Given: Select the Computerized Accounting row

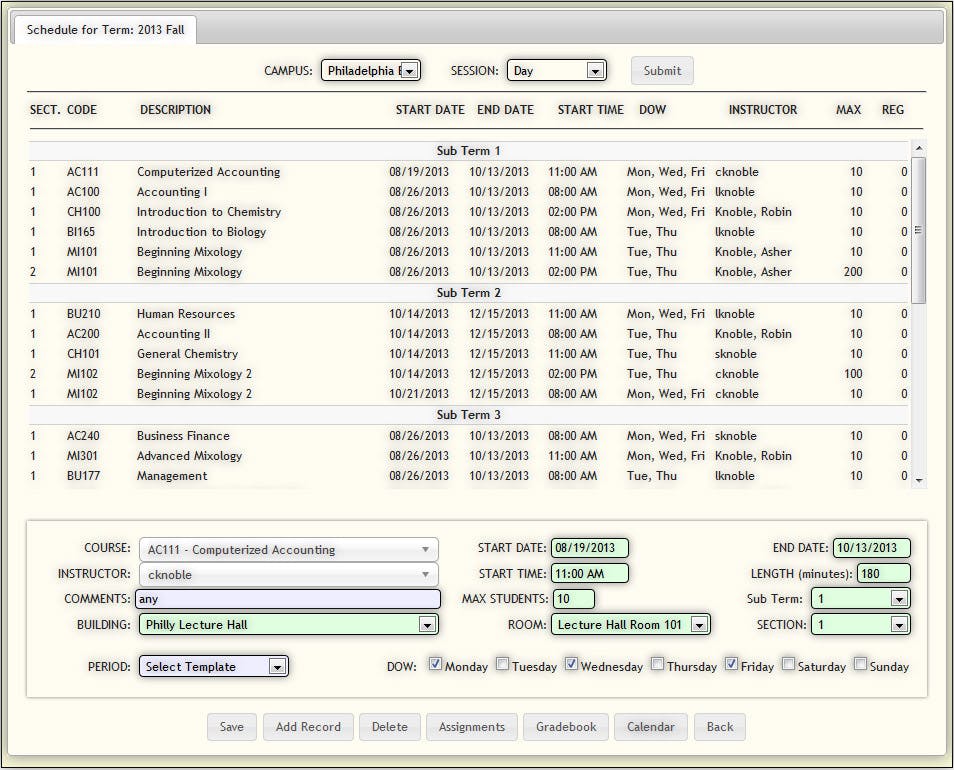Looking at the screenshot, I should (468, 172).
